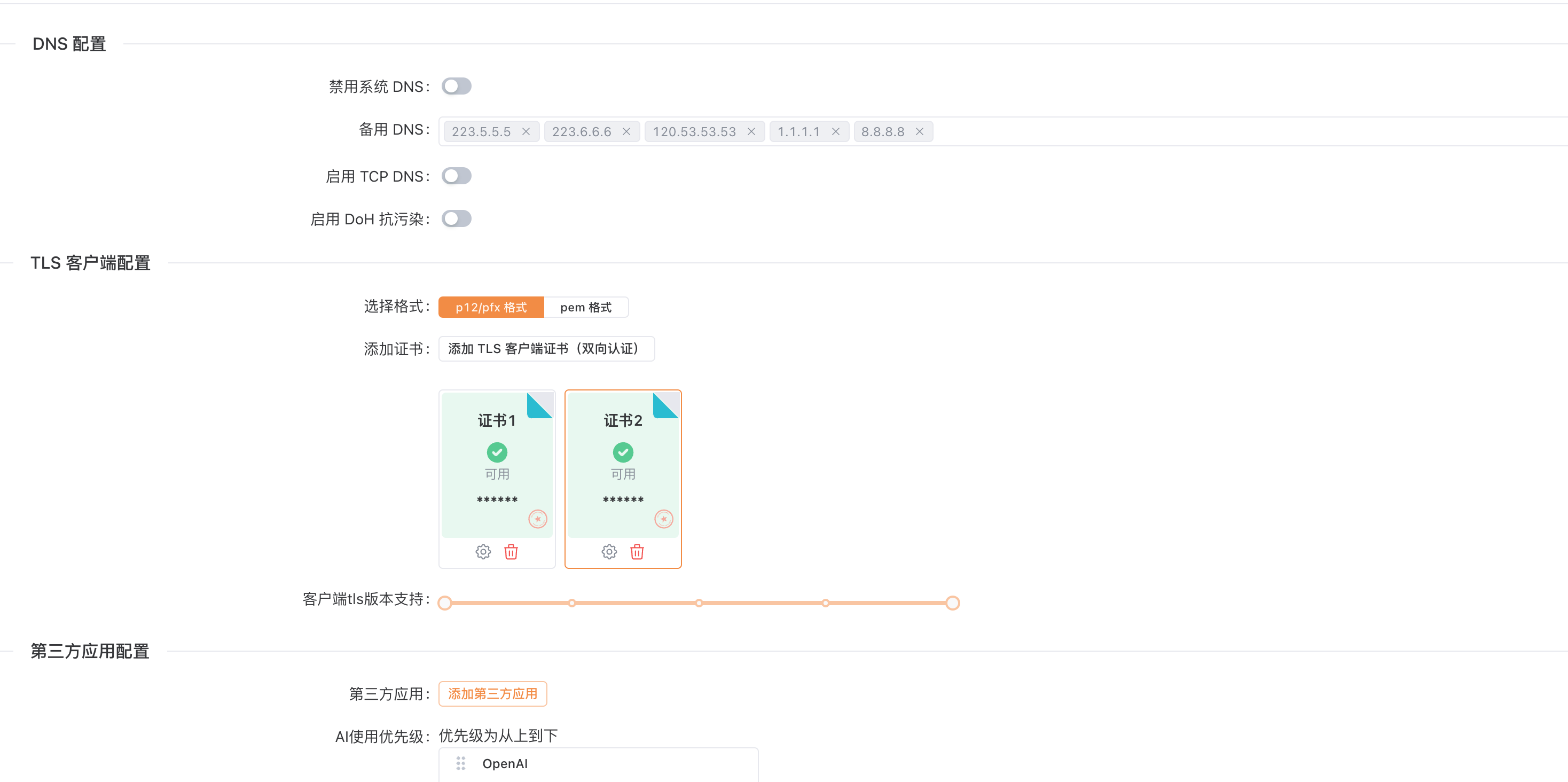Click right handle of tls版本 slider
The image size is (1568, 782).
coord(953,603)
